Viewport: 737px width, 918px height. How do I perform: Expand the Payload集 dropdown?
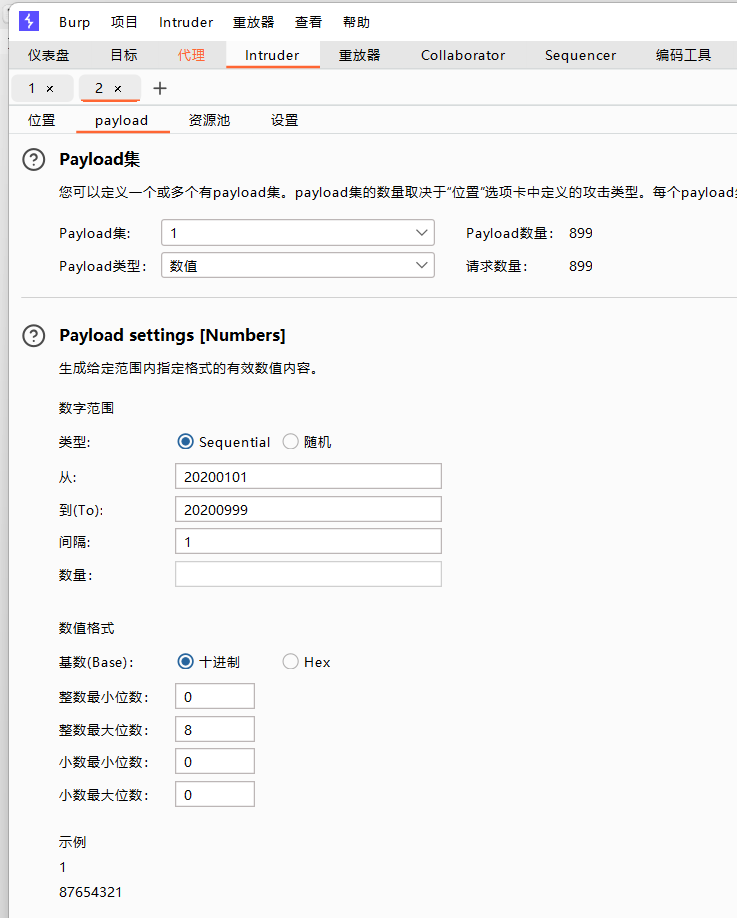[297, 233]
